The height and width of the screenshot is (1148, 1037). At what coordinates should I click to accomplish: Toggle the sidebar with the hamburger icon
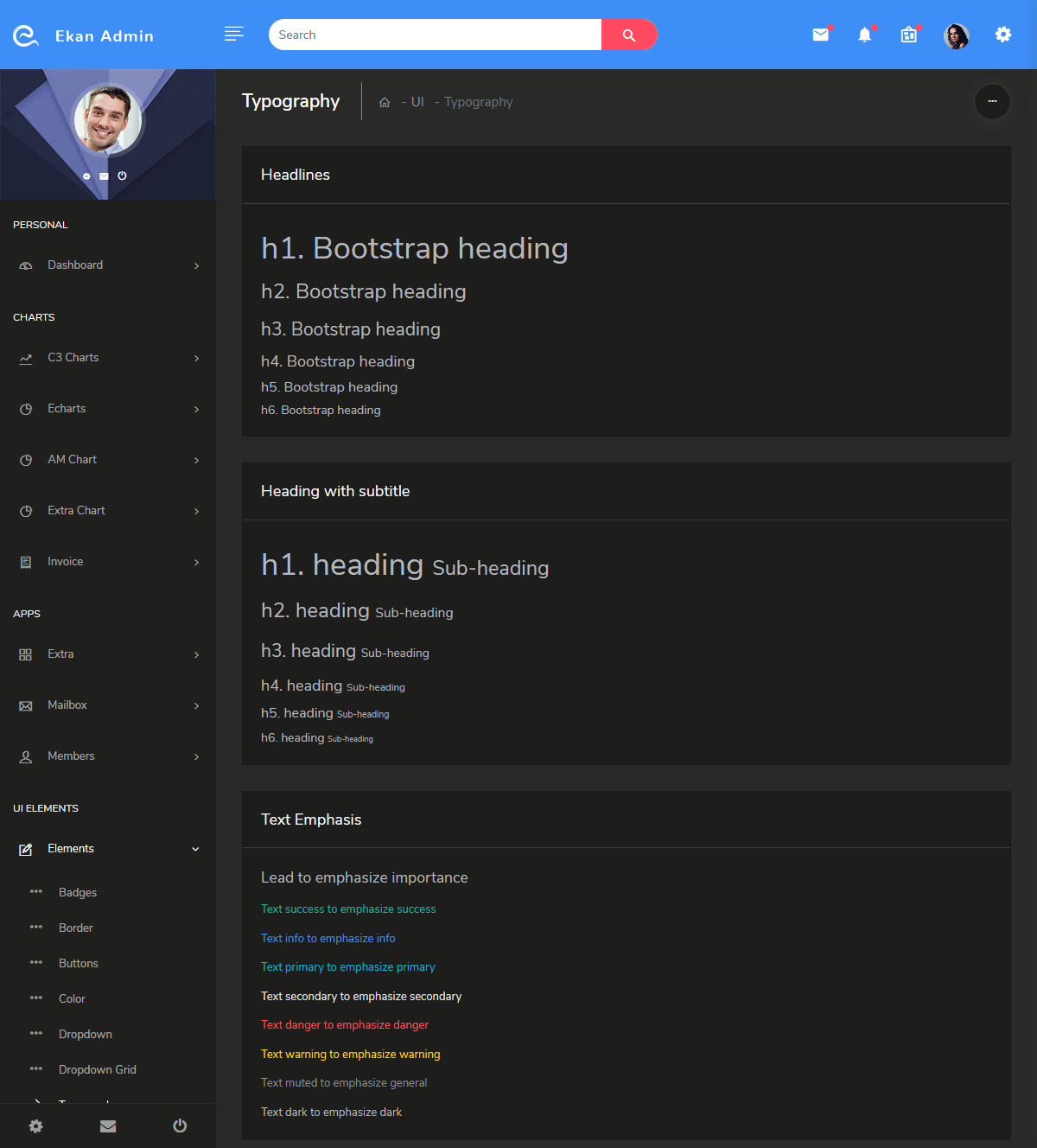click(x=233, y=34)
